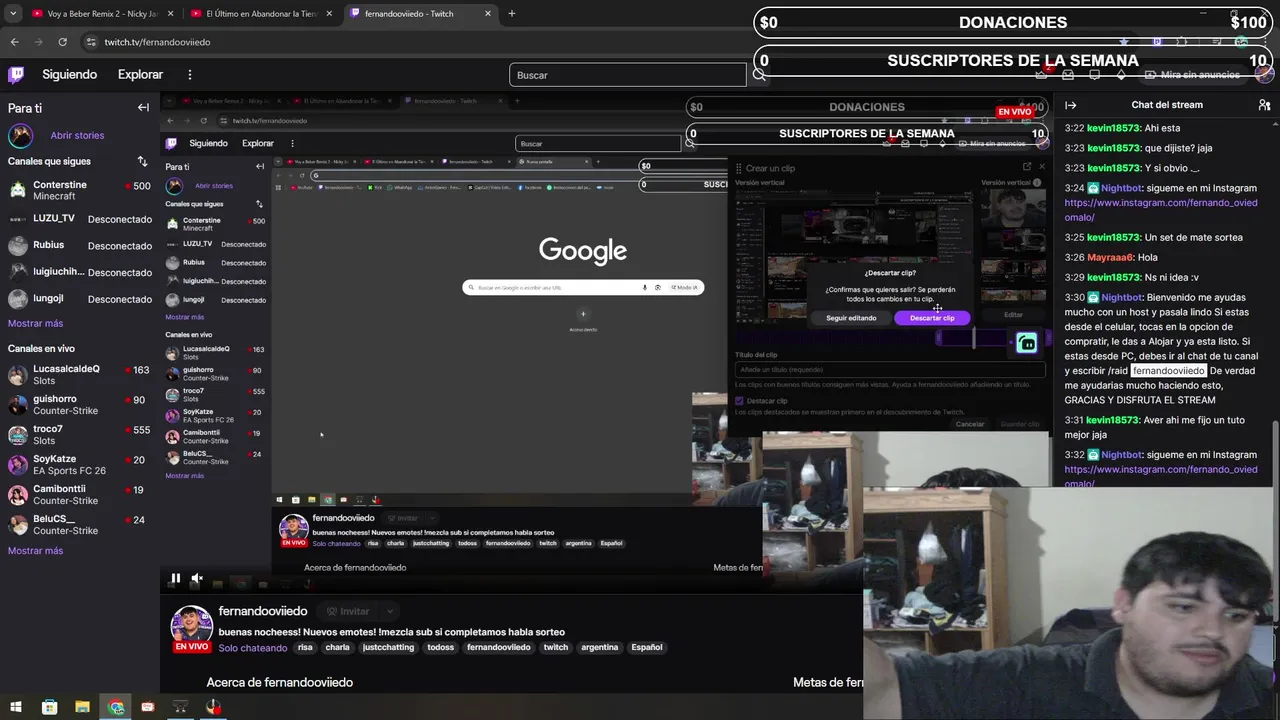Click Descartar clip in the streamed dialog
This screenshot has width=1280, height=720.
(x=932, y=318)
